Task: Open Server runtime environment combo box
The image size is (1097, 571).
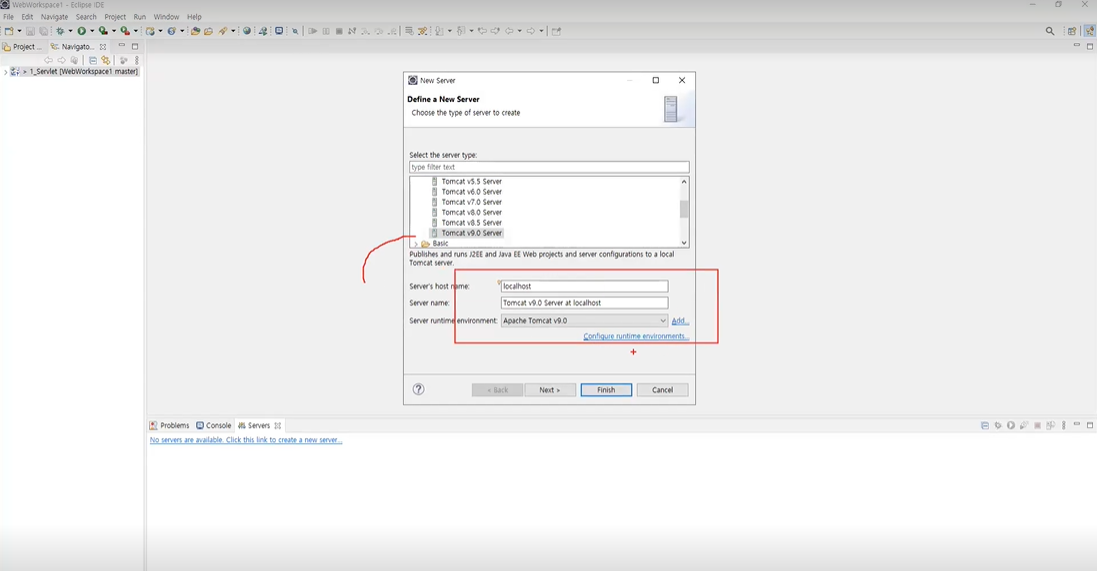Action: 584,320
